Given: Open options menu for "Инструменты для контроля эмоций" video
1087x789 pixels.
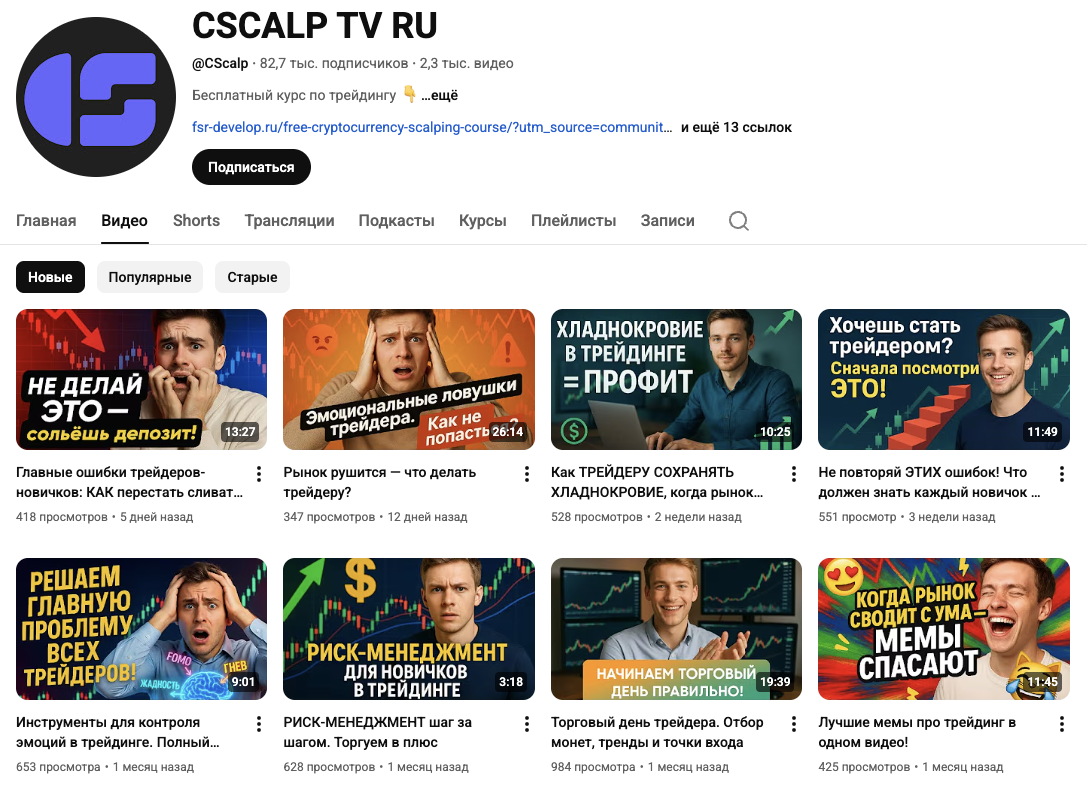Looking at the screenshot, I should pos(259,724).
